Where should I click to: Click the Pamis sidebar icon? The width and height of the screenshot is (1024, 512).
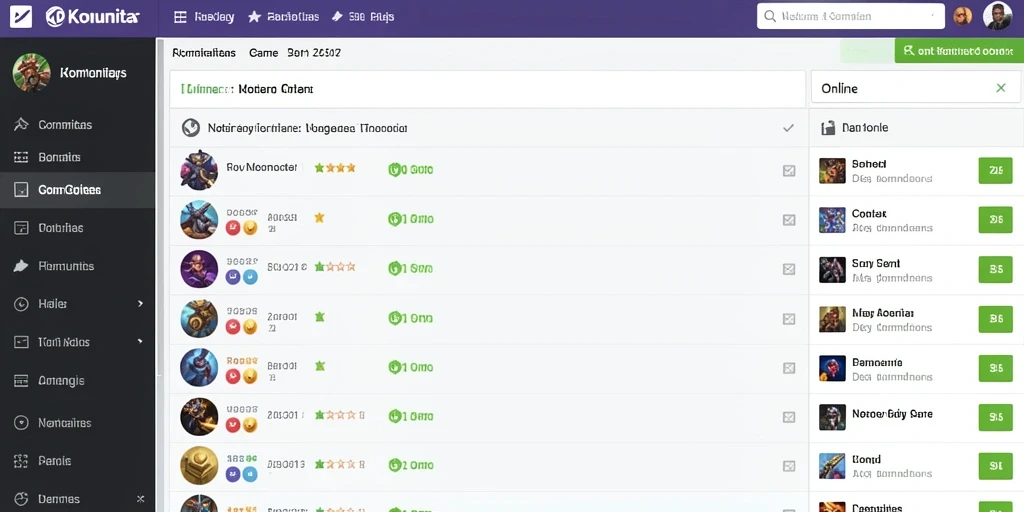pos(21,461)
